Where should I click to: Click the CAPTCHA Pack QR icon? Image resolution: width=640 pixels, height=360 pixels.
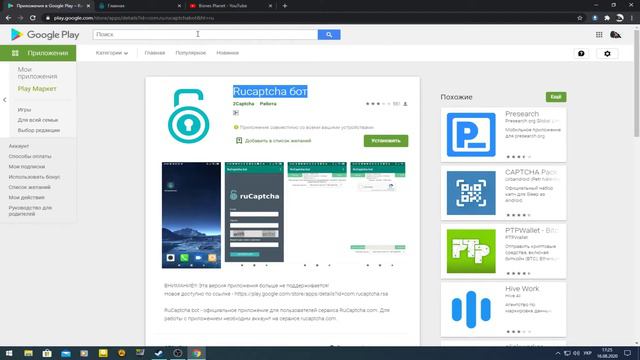click(471, 193)
